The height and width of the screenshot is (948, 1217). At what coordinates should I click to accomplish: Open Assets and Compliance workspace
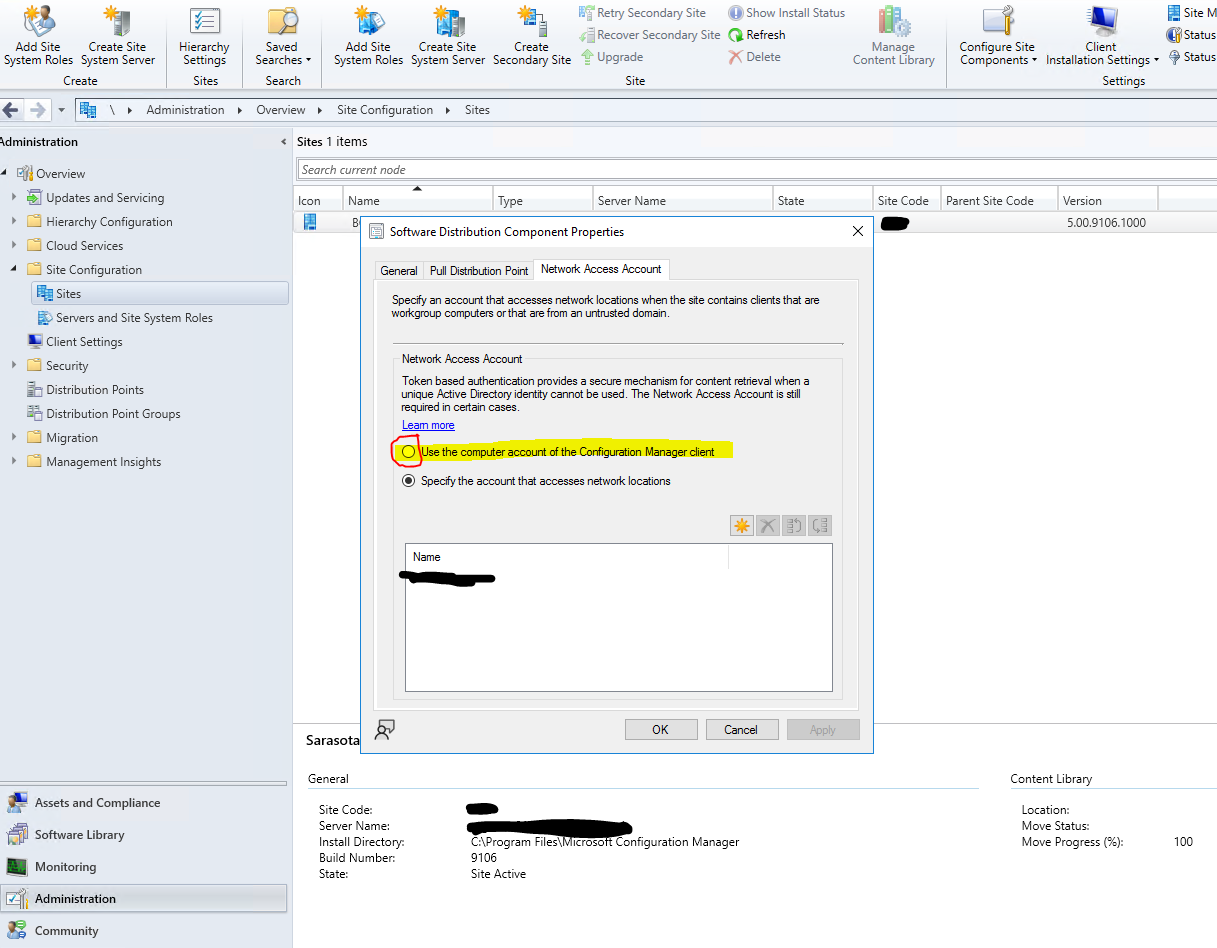click(144, 802)
